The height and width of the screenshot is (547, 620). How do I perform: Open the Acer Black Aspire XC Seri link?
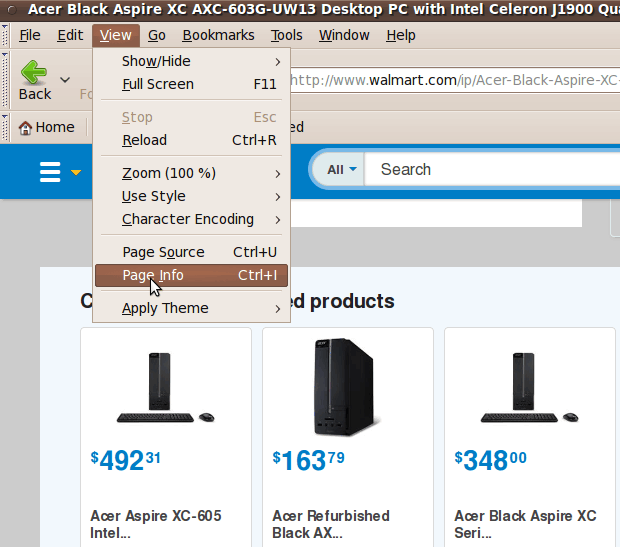click(x=525, y=524)
